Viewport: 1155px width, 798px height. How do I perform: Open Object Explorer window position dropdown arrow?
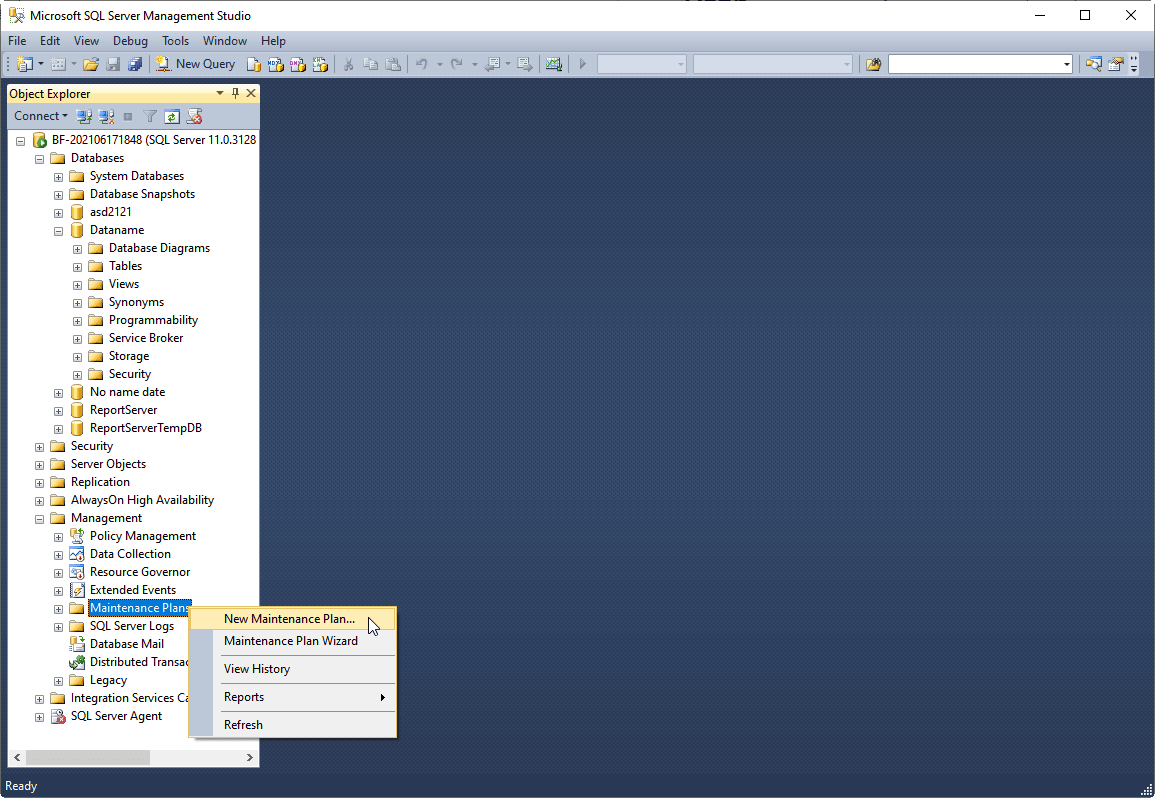coord(220,93)
